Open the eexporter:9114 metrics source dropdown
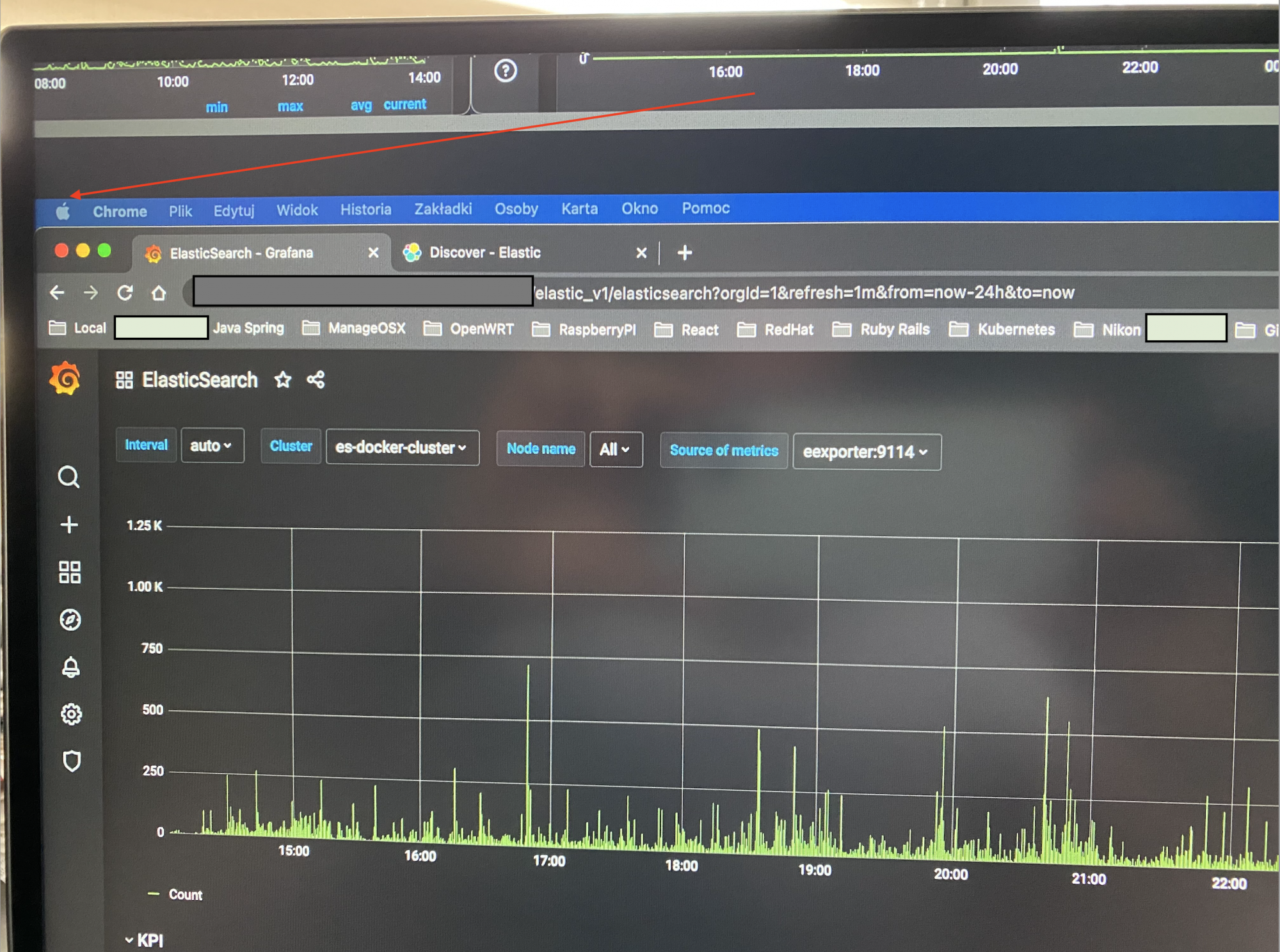The width and height of the screenshot is (1280, 952). (x=867, y=452)
